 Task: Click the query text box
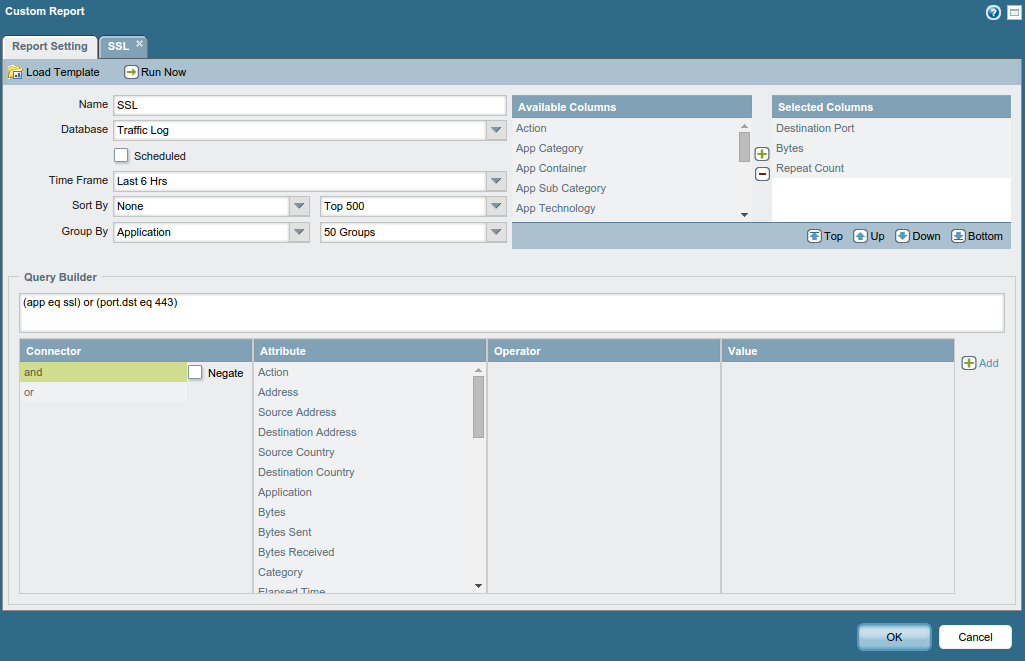point(511,312)
